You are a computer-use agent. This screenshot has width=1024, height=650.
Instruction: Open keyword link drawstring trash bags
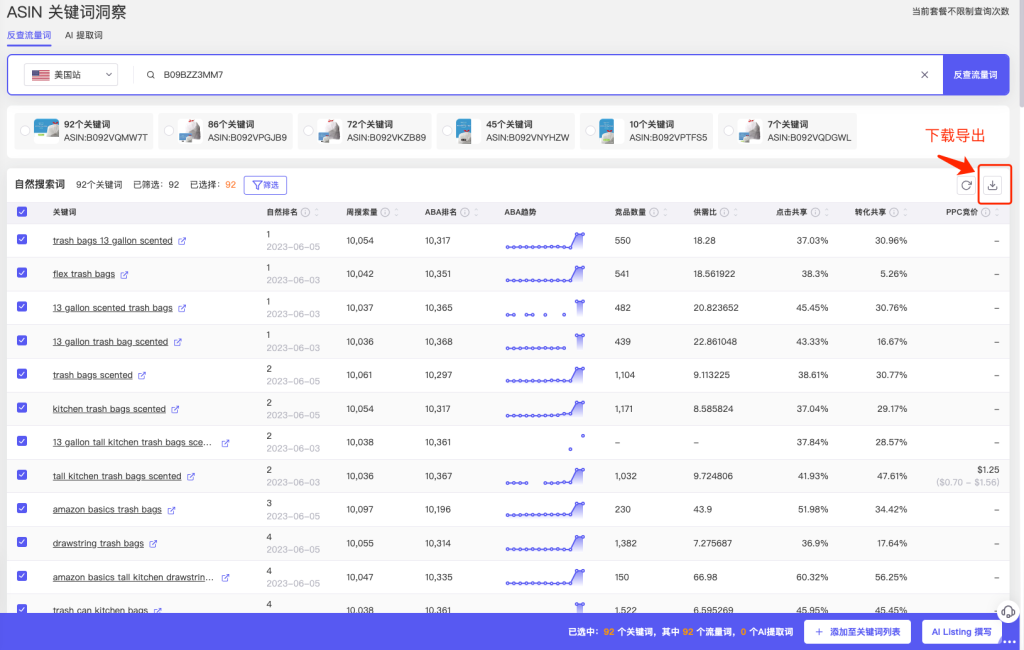click(x=98, y=544)
